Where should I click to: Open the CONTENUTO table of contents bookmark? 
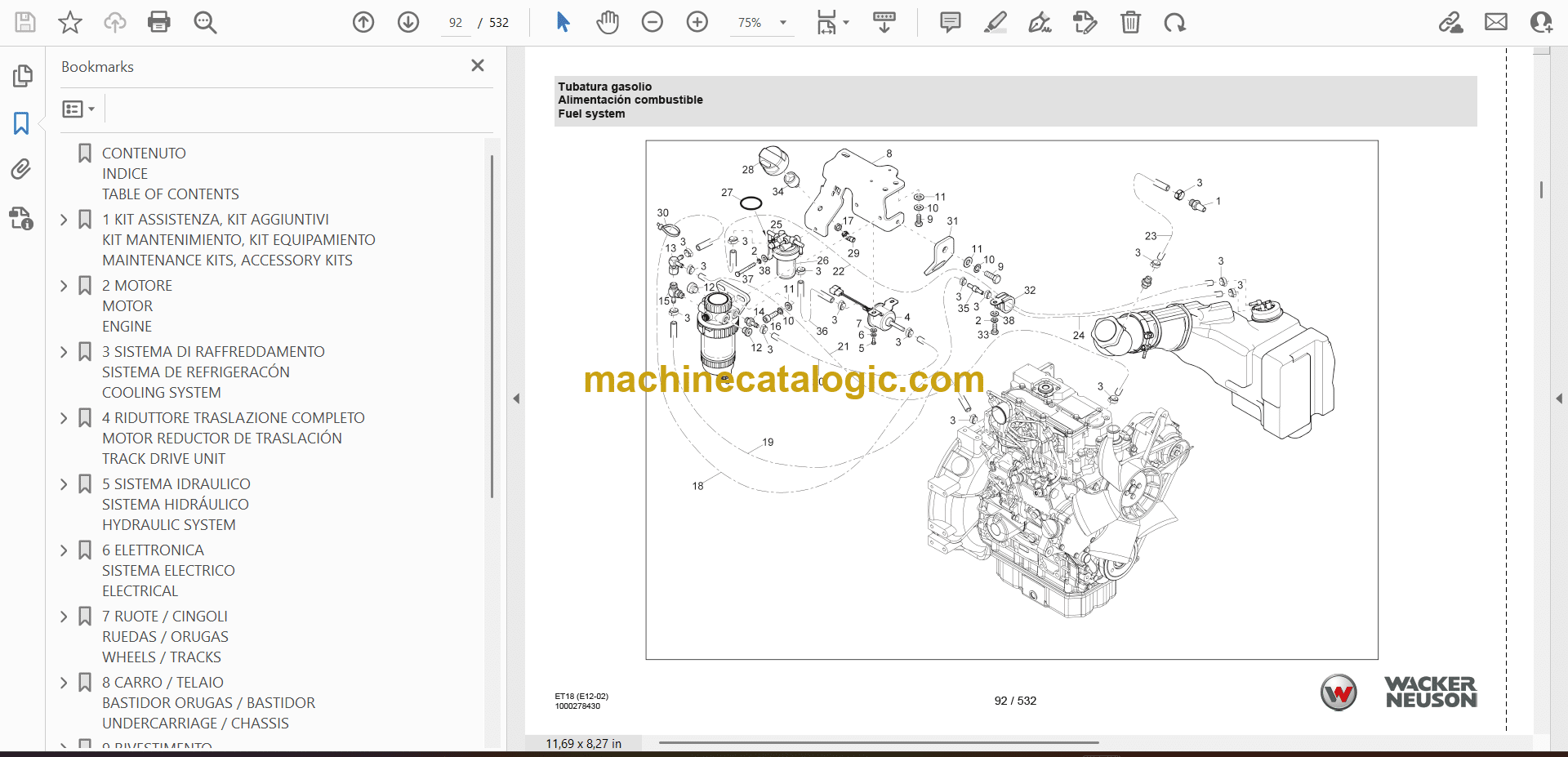[144, 154]
